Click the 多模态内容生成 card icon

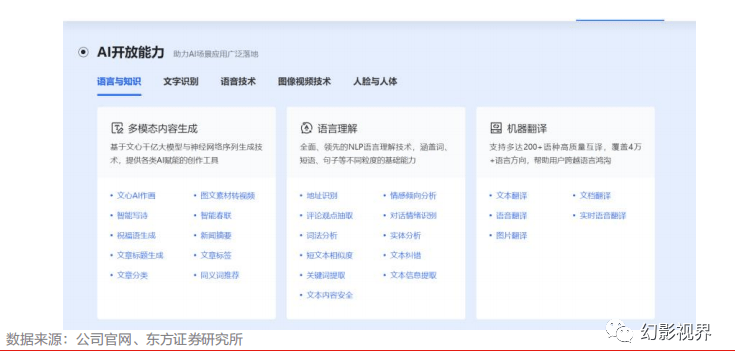117,128
